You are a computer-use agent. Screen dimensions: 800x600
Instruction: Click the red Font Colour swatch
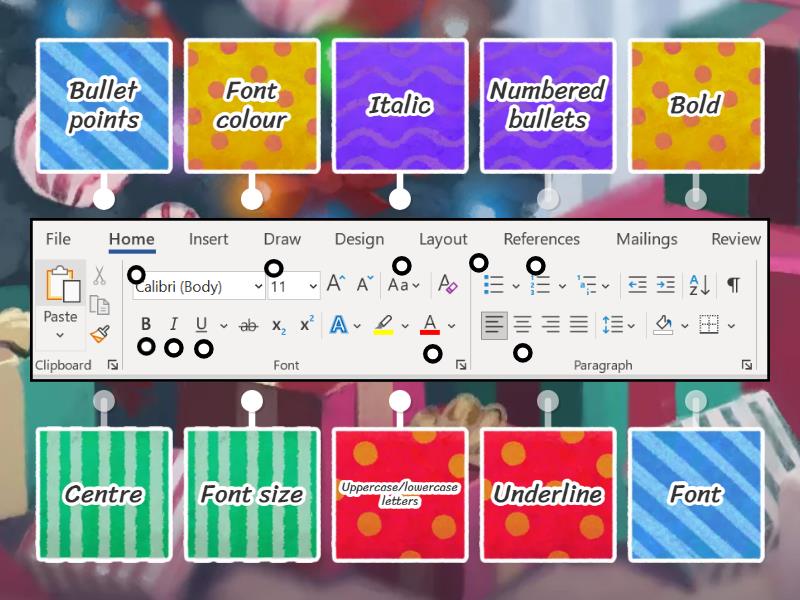pos(430,325)
